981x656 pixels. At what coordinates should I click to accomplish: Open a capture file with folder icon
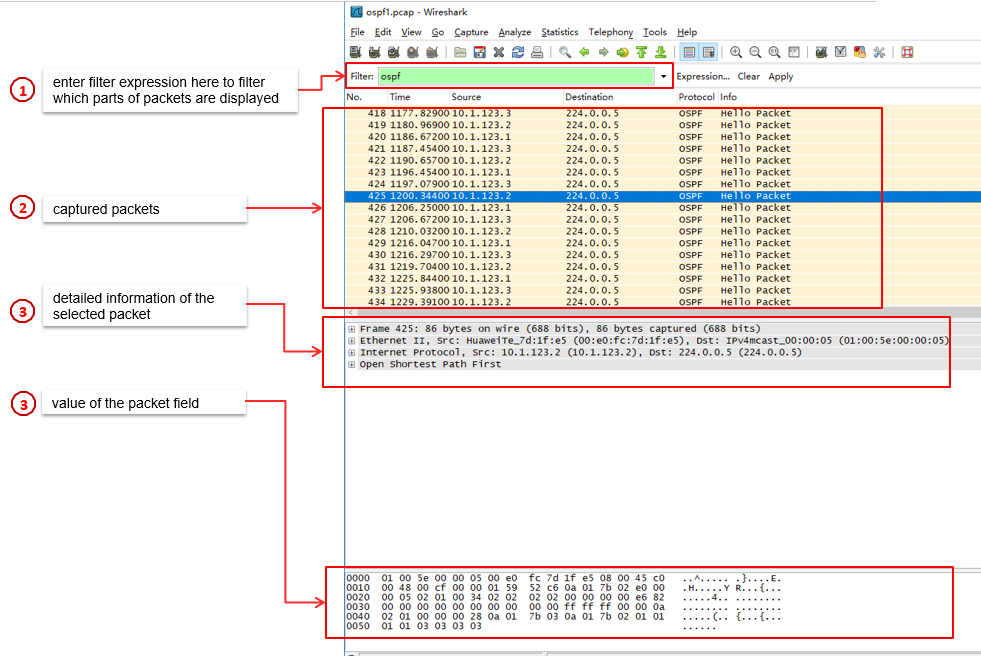(460, 53)
